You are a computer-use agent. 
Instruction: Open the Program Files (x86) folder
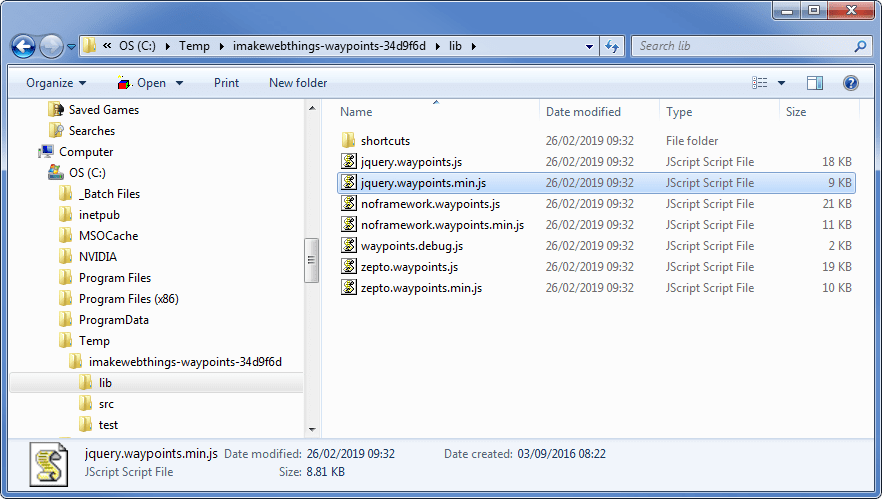(x=128, y=299)
